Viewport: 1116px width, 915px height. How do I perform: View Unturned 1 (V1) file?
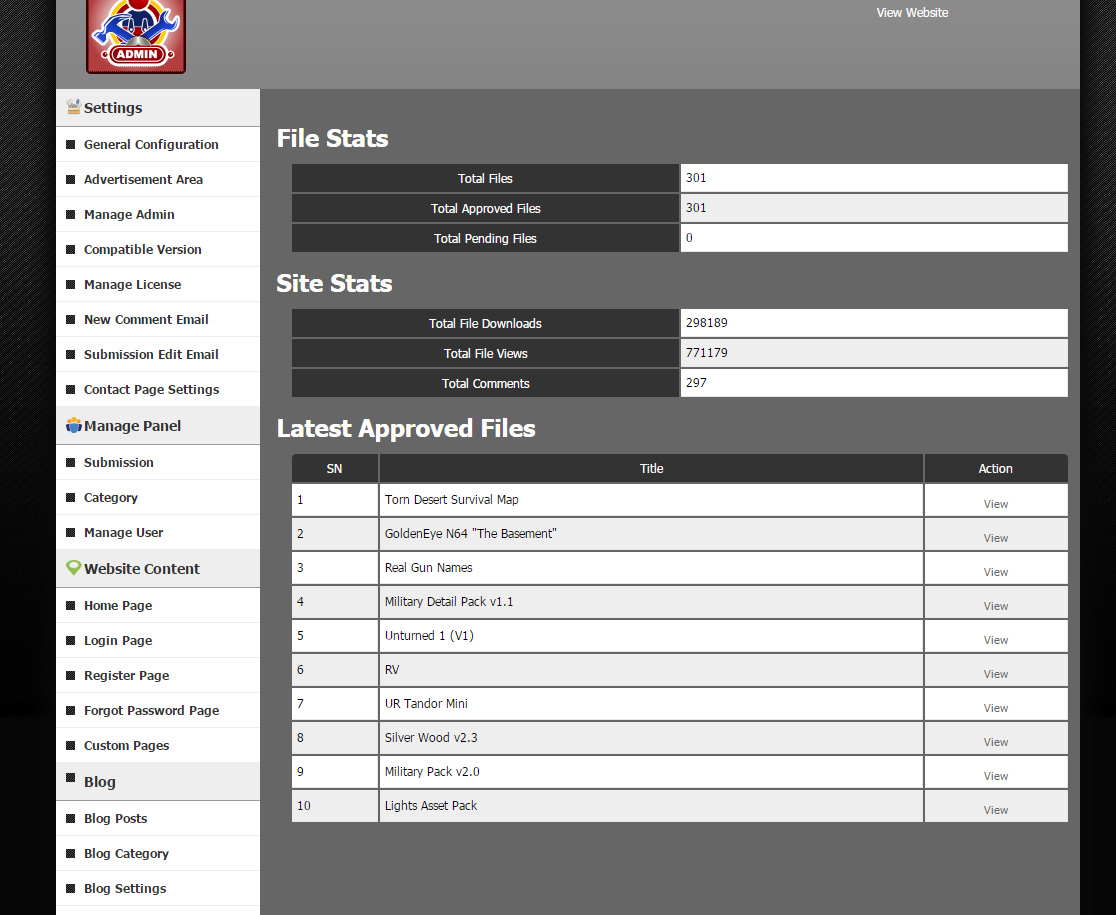(x=995, y=640)
